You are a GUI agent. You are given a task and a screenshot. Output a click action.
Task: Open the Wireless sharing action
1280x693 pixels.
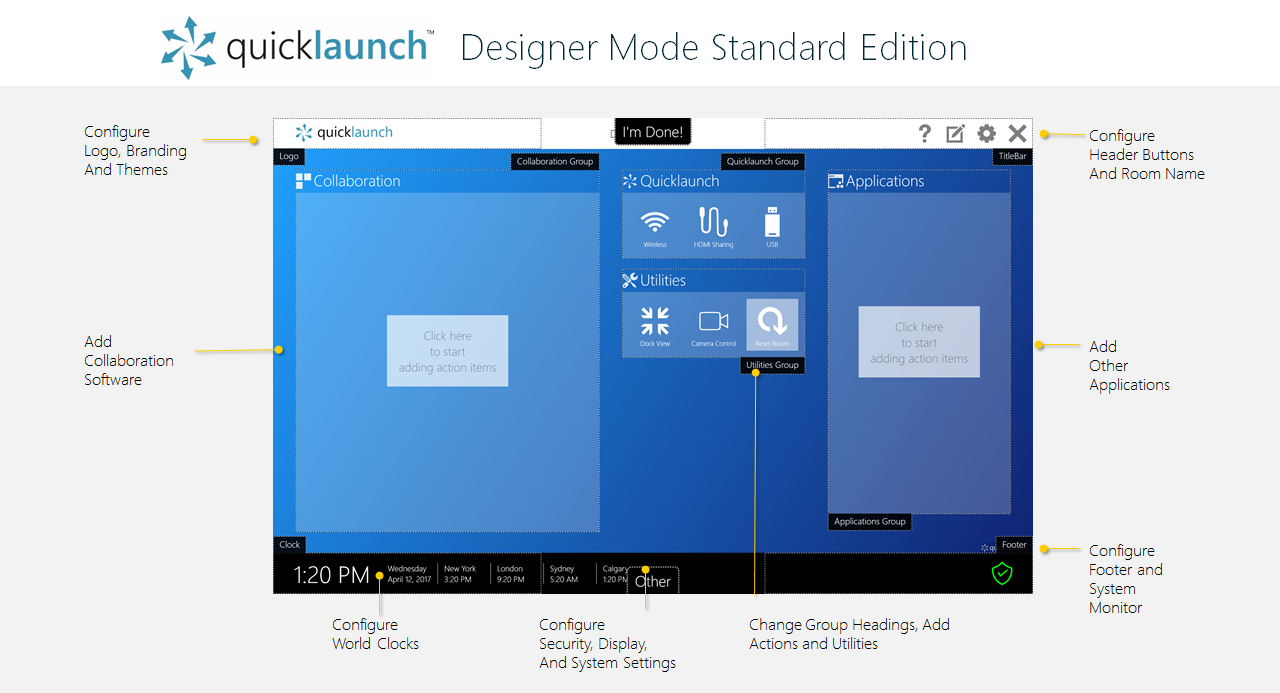pos(655,227)
